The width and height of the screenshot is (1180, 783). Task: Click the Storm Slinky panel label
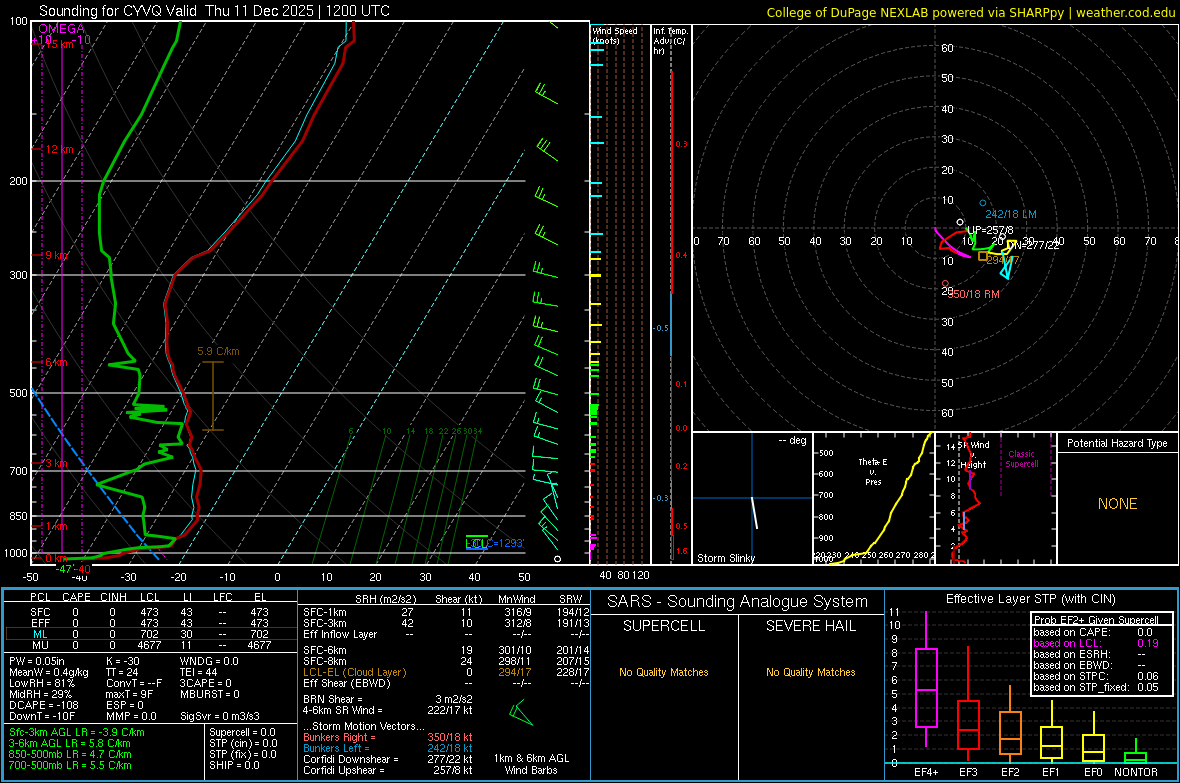coord(726,558)
